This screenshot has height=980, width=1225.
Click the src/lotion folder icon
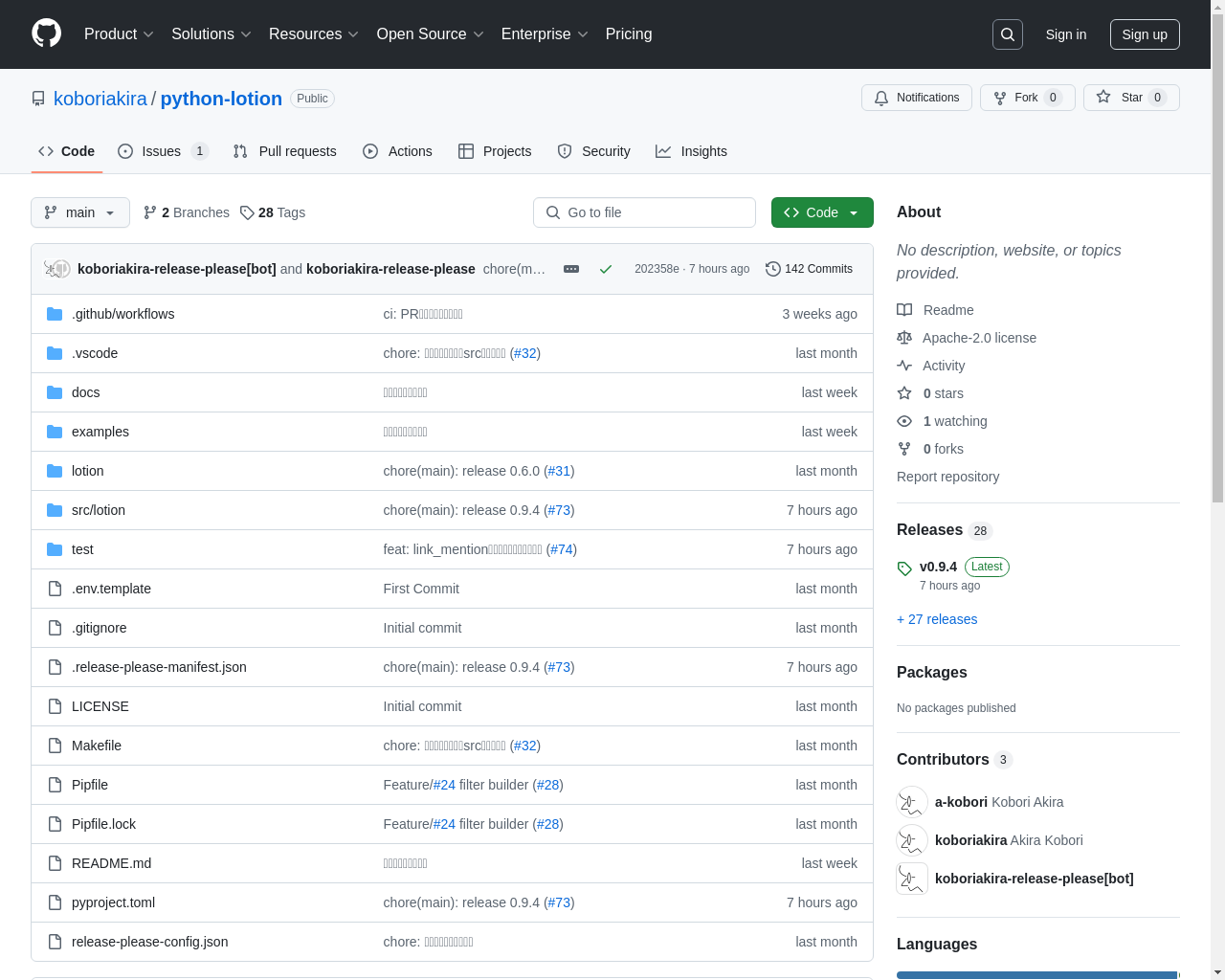55,510
